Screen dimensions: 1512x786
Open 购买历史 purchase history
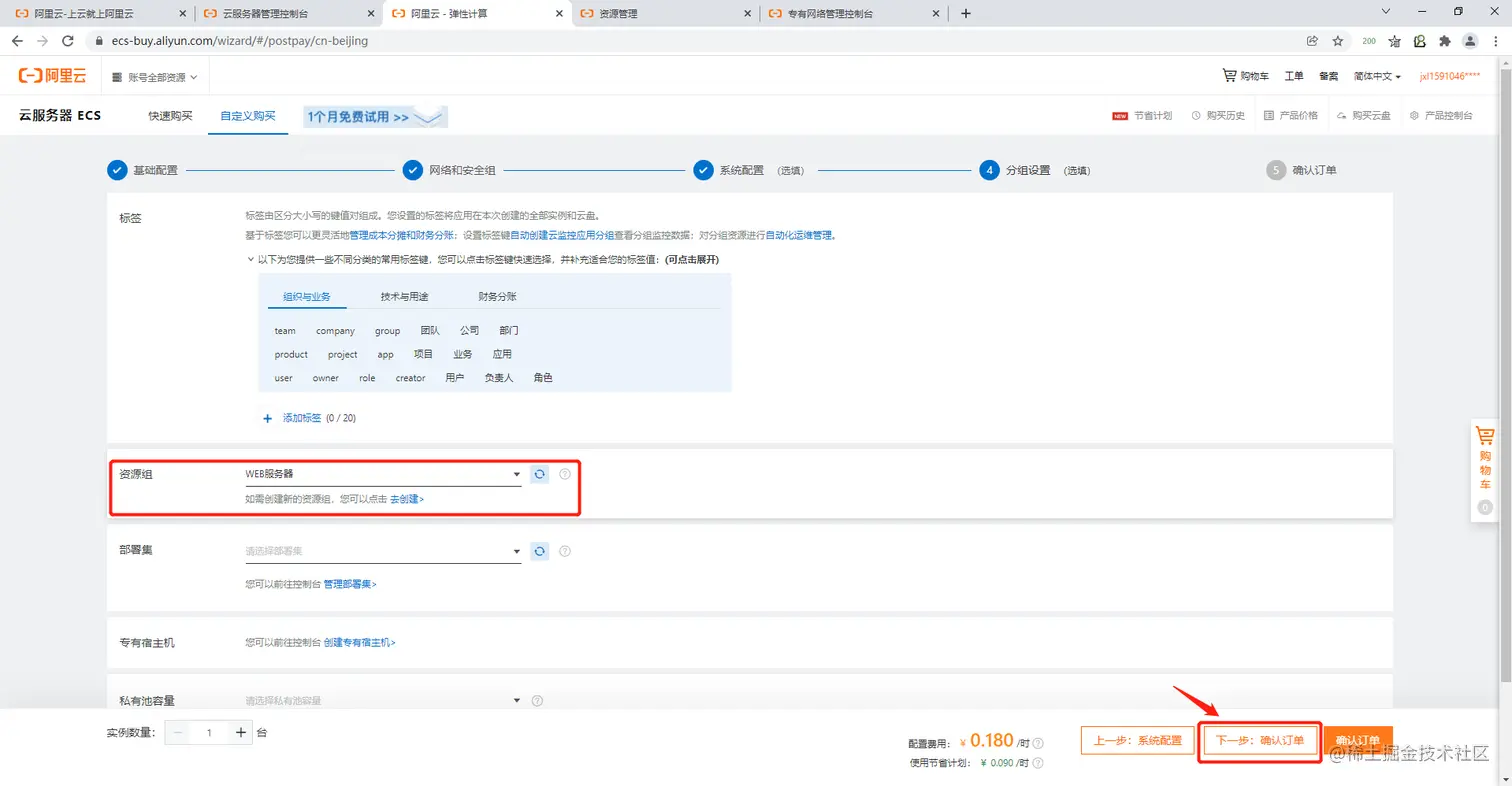(1218, 115)
